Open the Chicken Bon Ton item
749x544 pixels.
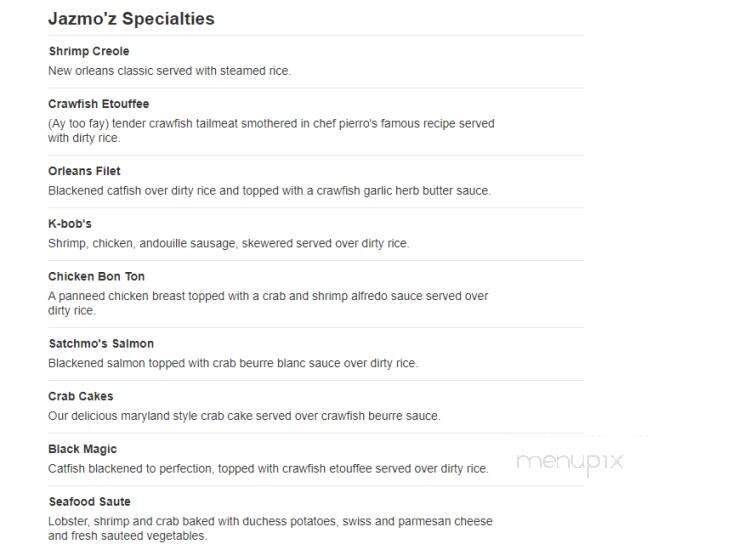click(x=96, y=277)
